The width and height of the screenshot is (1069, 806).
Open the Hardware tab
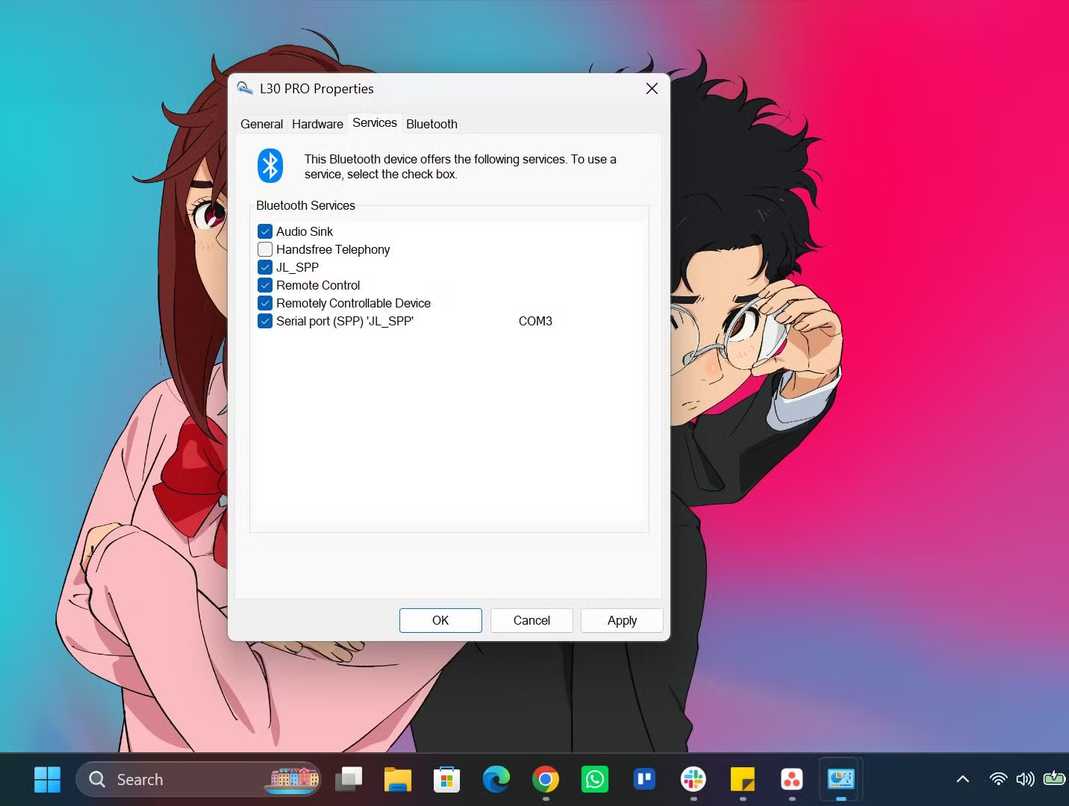pos(317,124)
